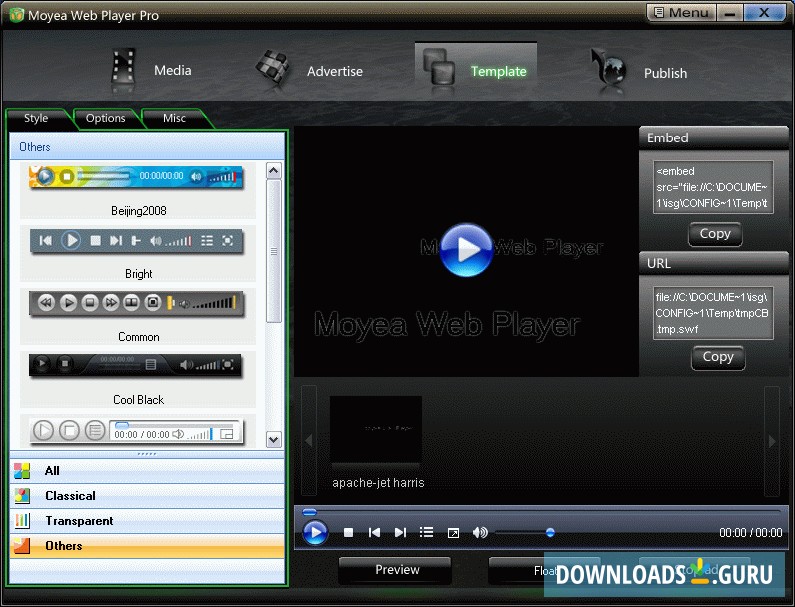
Task: Select the apache-jet harris video thumbnail
Action: pyautogui.click(x=376, y=431)
